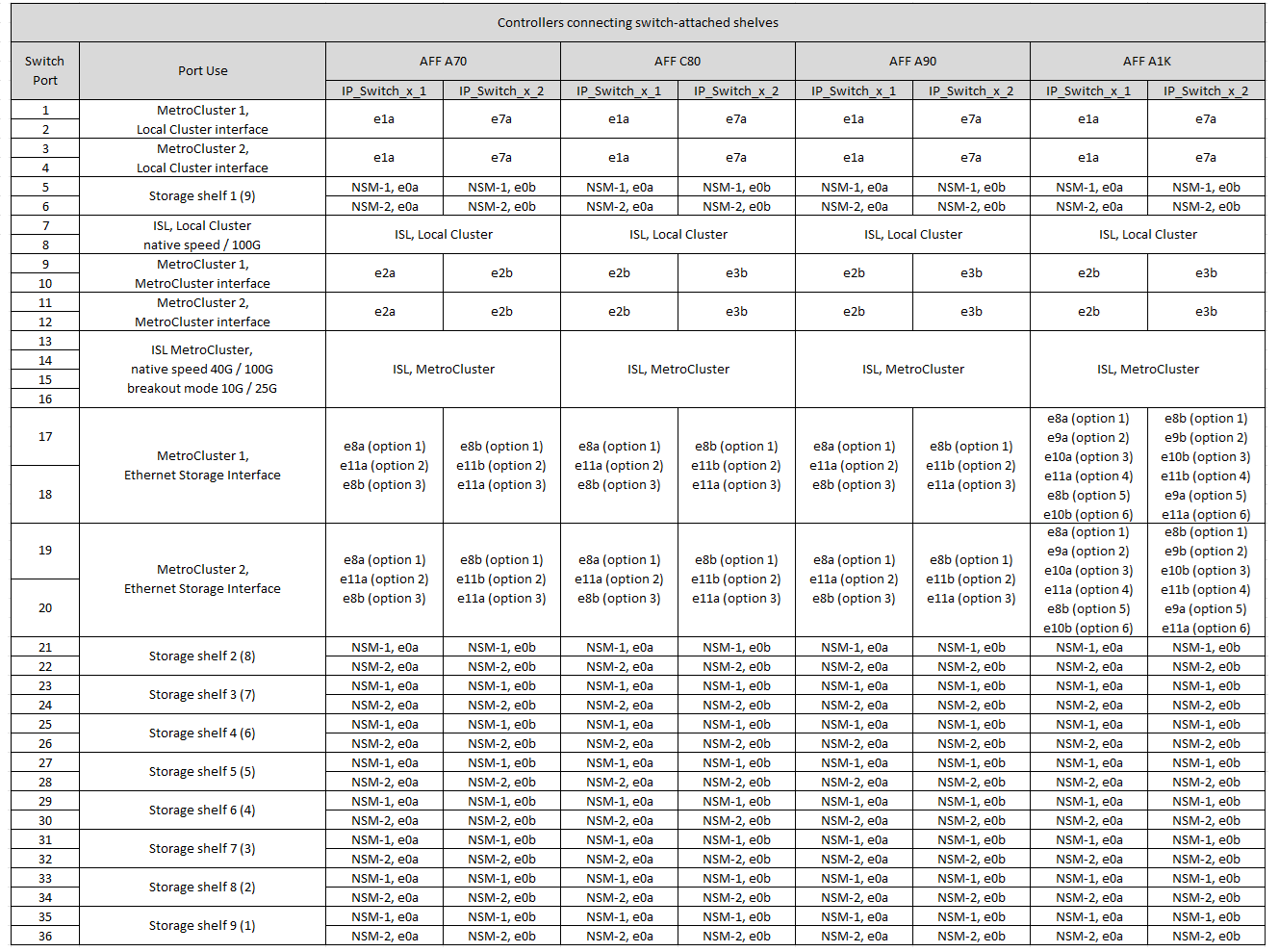The width and height of the screenshot is (1279, 952).
Task: Select "IP_Switch_x_1" header under AFF A1K
Action: click(x=1088, y=90)
